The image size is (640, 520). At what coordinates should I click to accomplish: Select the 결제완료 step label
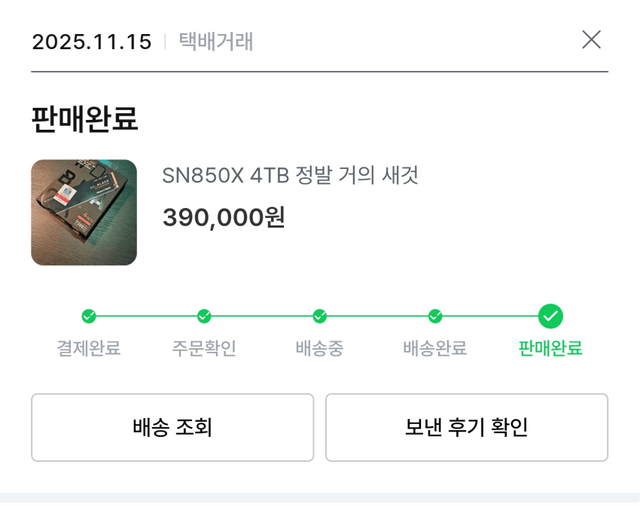89,349
